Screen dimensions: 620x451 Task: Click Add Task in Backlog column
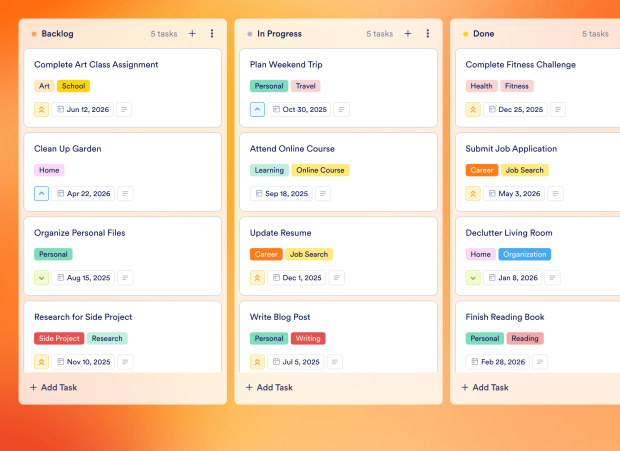(53, 387)
